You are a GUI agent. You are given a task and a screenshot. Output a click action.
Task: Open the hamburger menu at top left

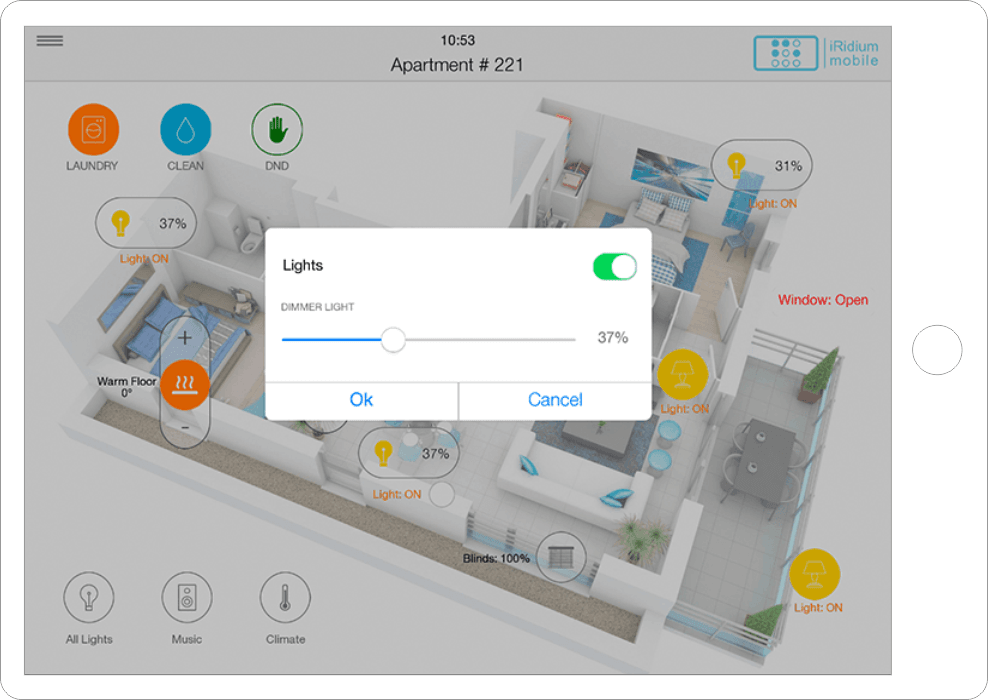coord(50,41)
